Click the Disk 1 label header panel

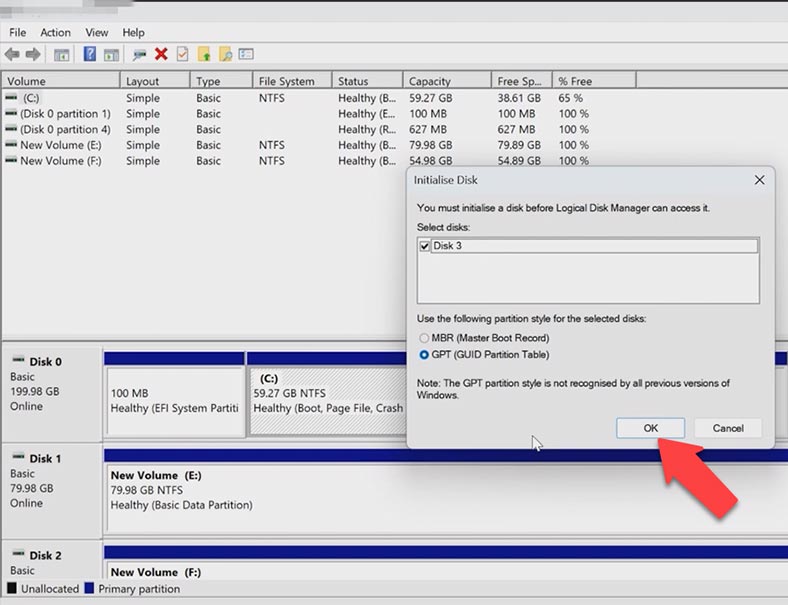click(52, 489)
